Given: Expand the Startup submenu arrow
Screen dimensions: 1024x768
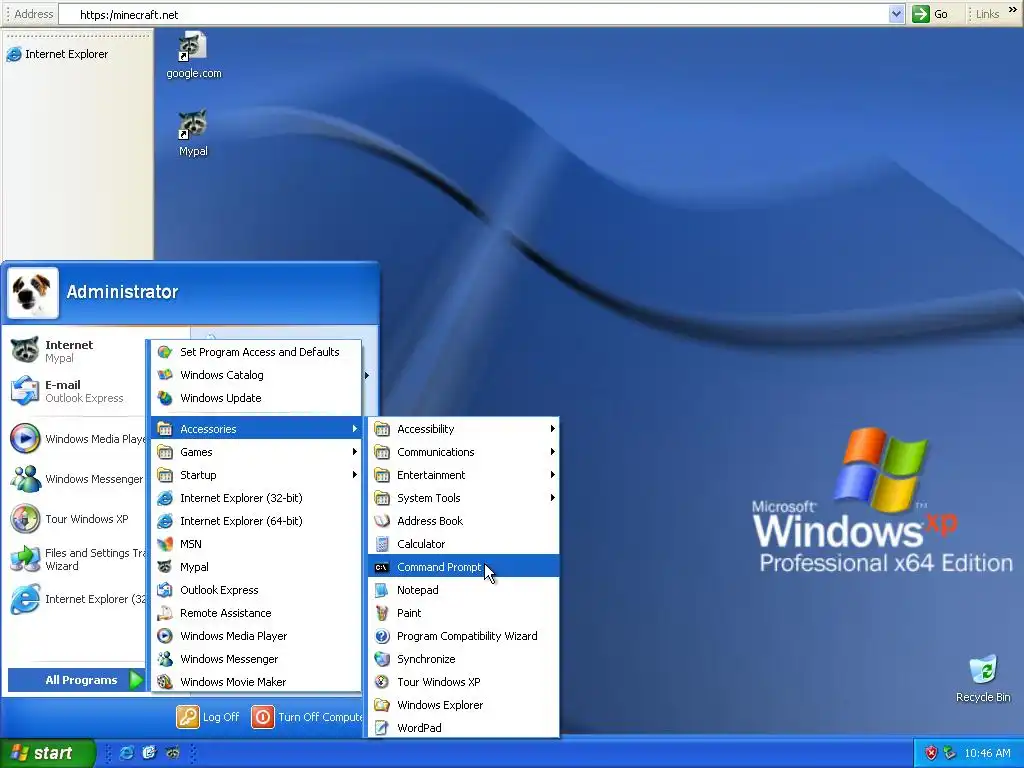Looking at the screenshot, I should pyautogui.click(x=355, y=475).
